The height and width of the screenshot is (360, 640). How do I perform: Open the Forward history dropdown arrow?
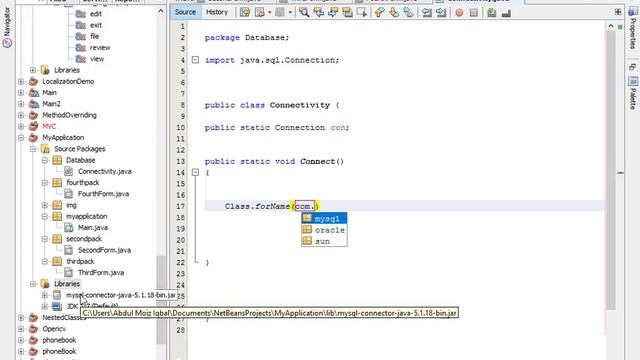pos(290,13)
